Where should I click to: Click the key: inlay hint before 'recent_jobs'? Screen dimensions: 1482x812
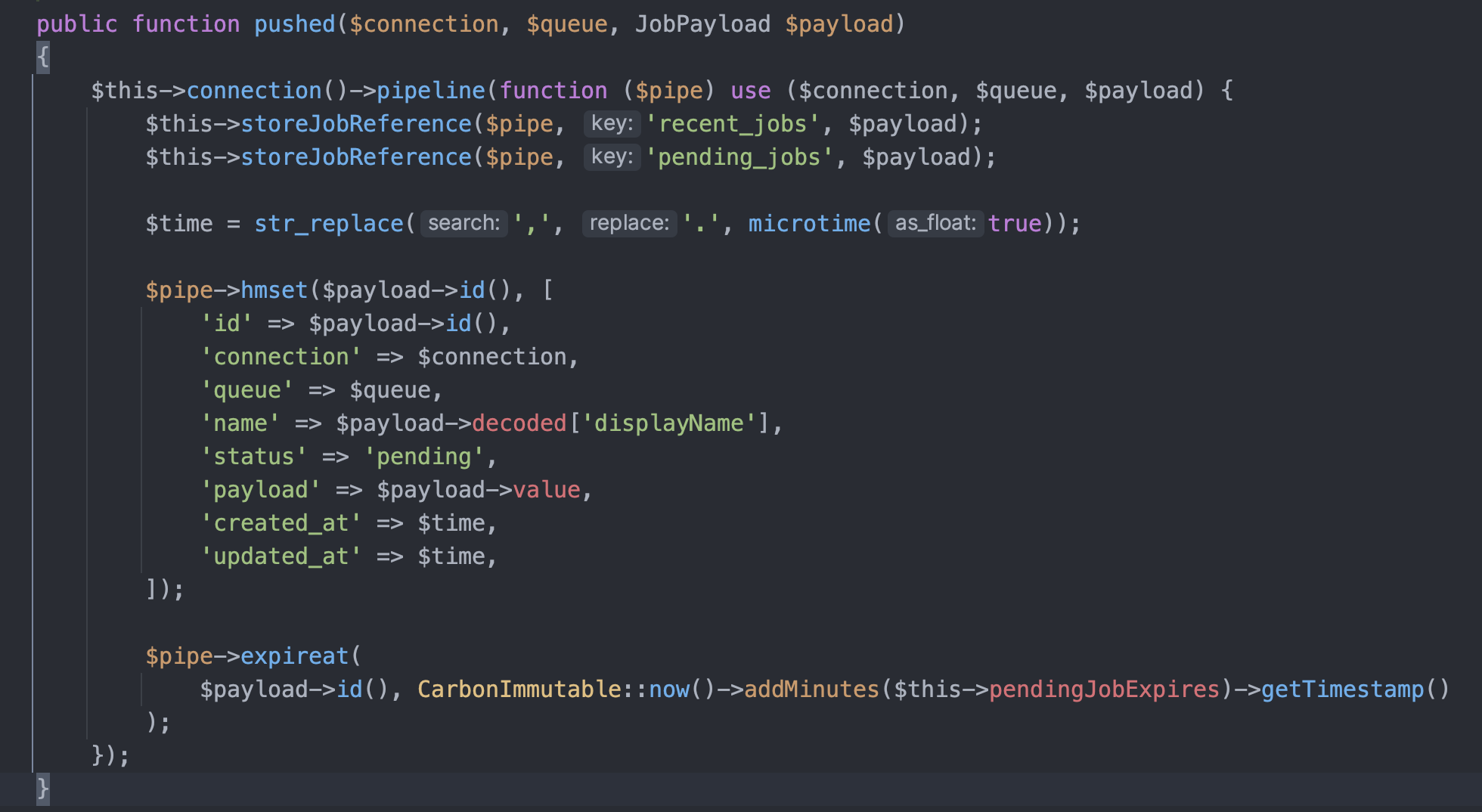611,123
